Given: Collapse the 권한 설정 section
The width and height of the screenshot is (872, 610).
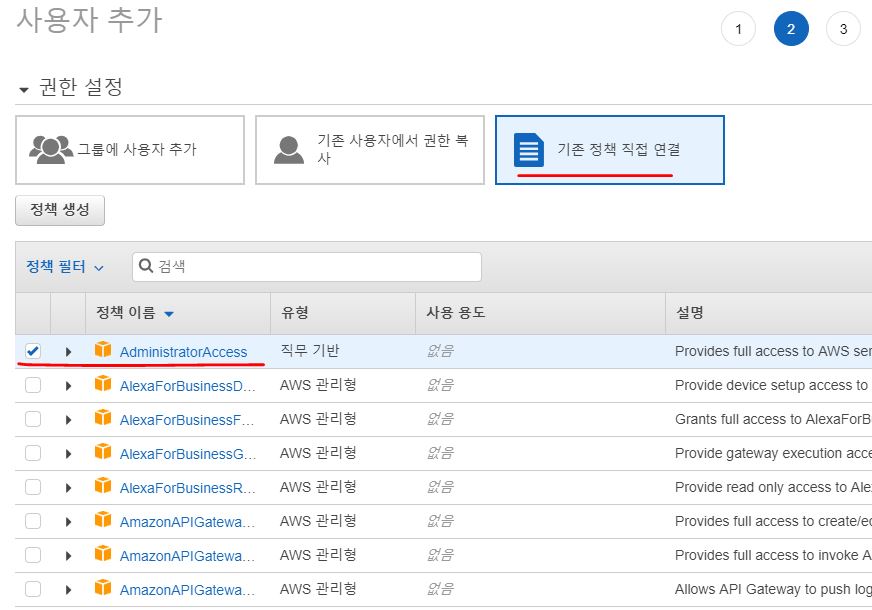Looking at the screenshot, I should click(x=24, y=89).
